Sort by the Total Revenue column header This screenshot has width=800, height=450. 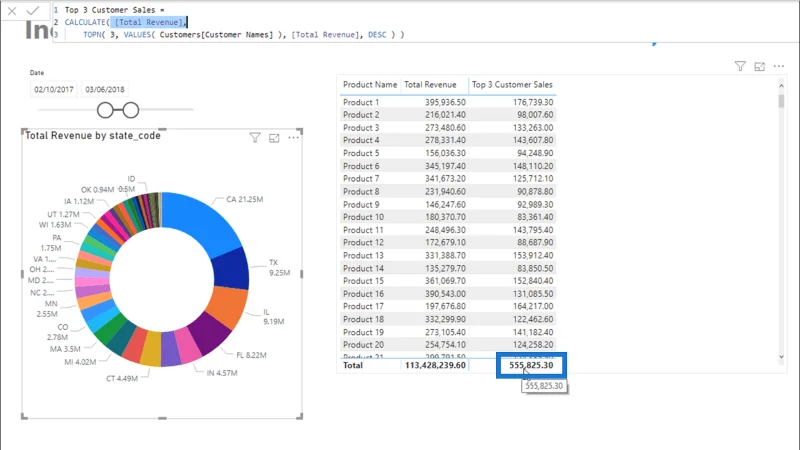tap(430, 85)
